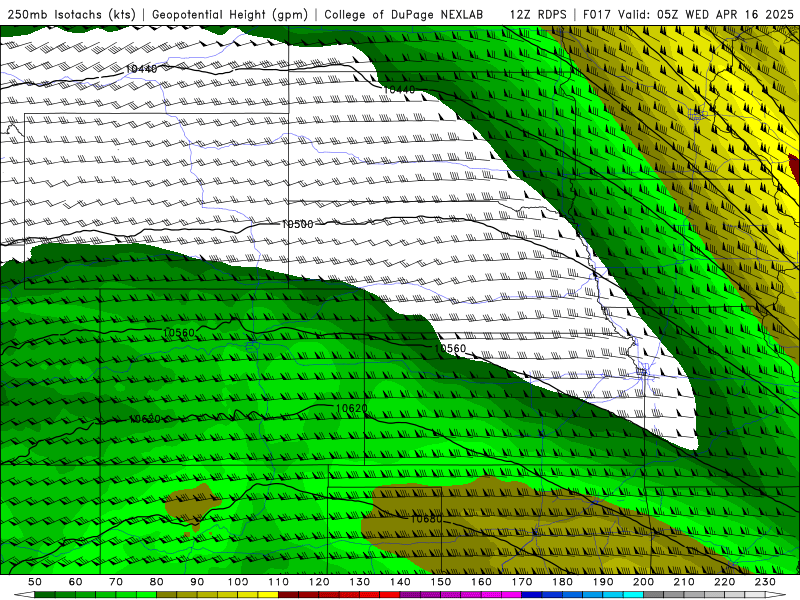Click the darkest green swatch starting the color bar
This screenshot has height=600, width=800.
point(44,595)
